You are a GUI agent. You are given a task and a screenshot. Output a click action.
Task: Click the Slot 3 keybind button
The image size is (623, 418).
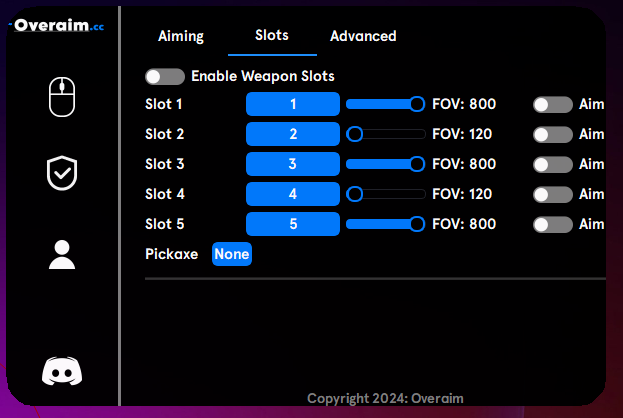tap(293, 164)
